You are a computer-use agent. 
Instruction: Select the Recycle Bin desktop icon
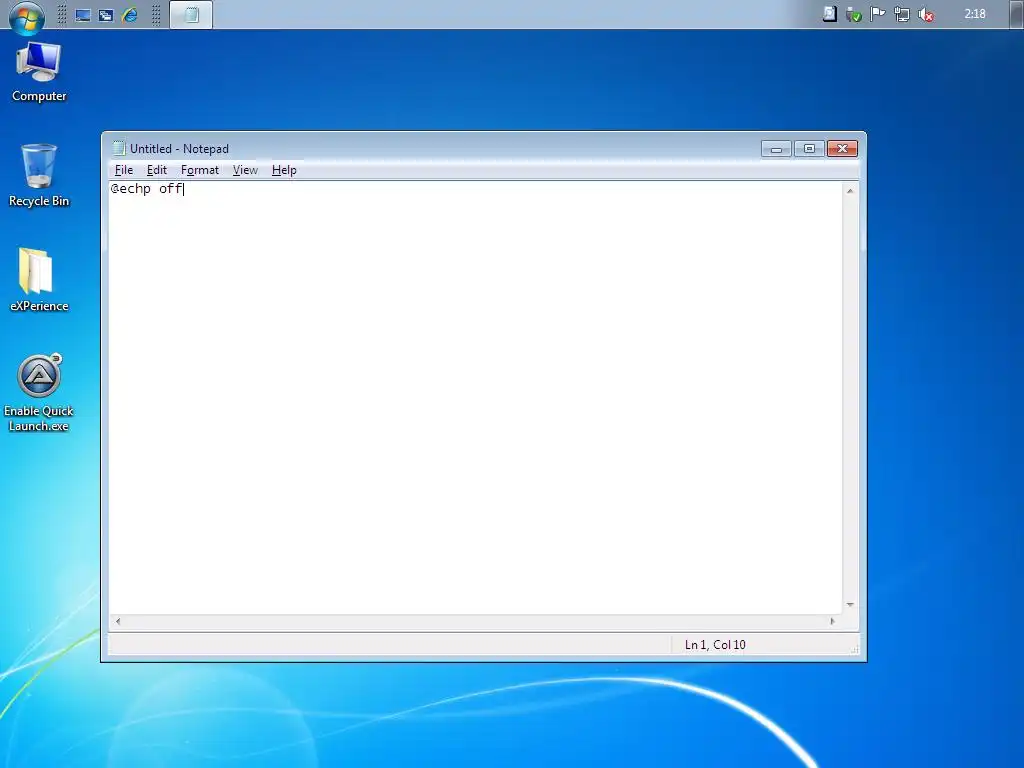[x=39, y=176]
